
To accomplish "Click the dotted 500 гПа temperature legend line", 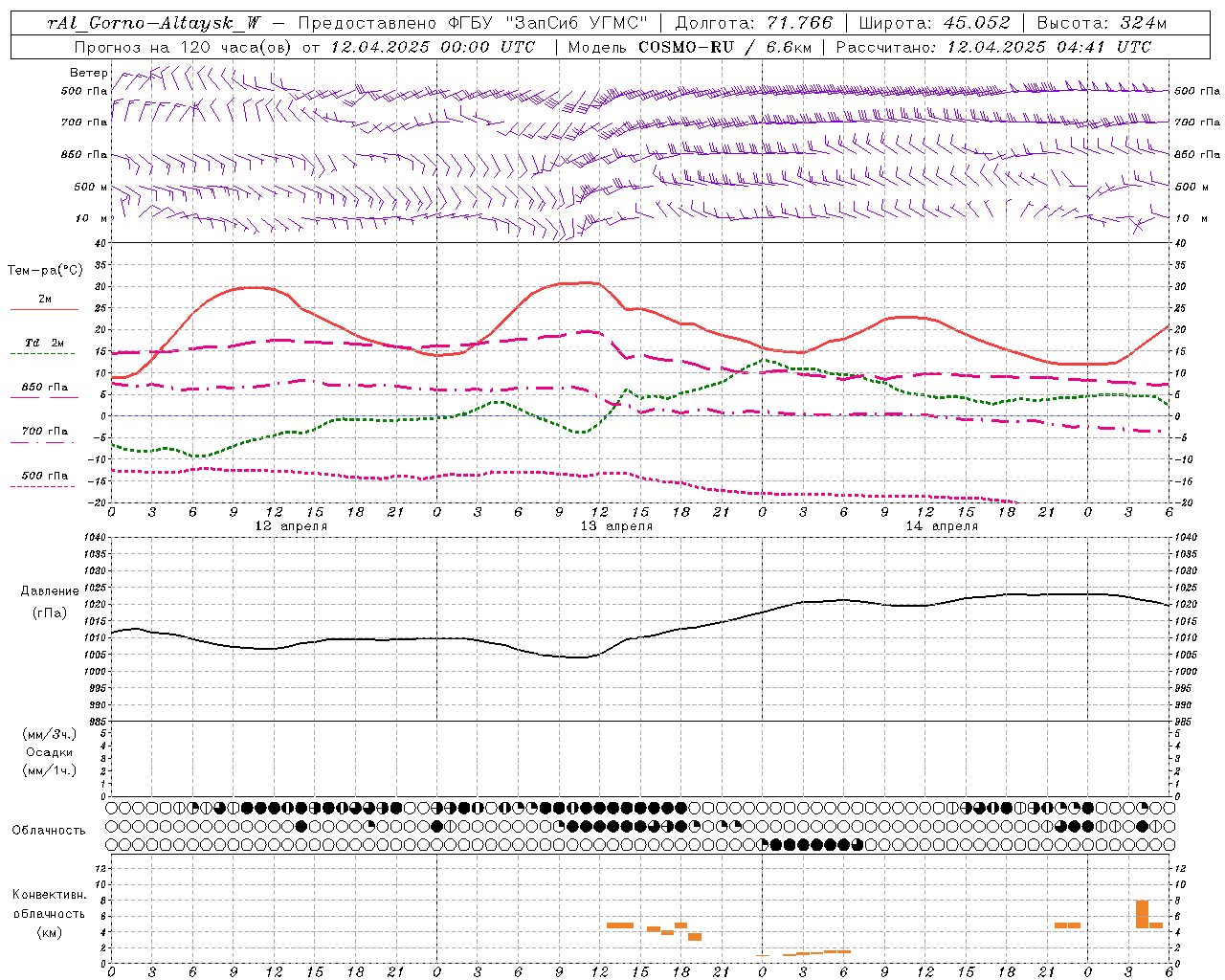I will coord(42,486).
